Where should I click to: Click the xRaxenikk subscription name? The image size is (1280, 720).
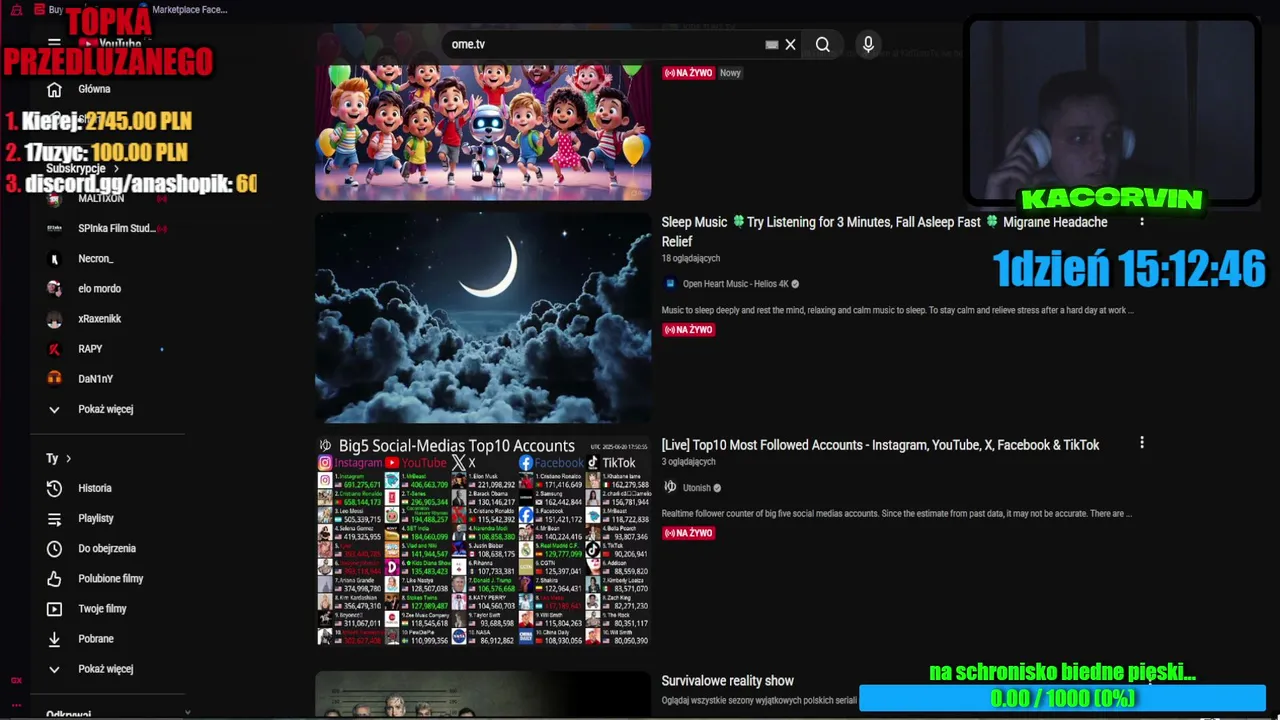click(x=99, y=319)
